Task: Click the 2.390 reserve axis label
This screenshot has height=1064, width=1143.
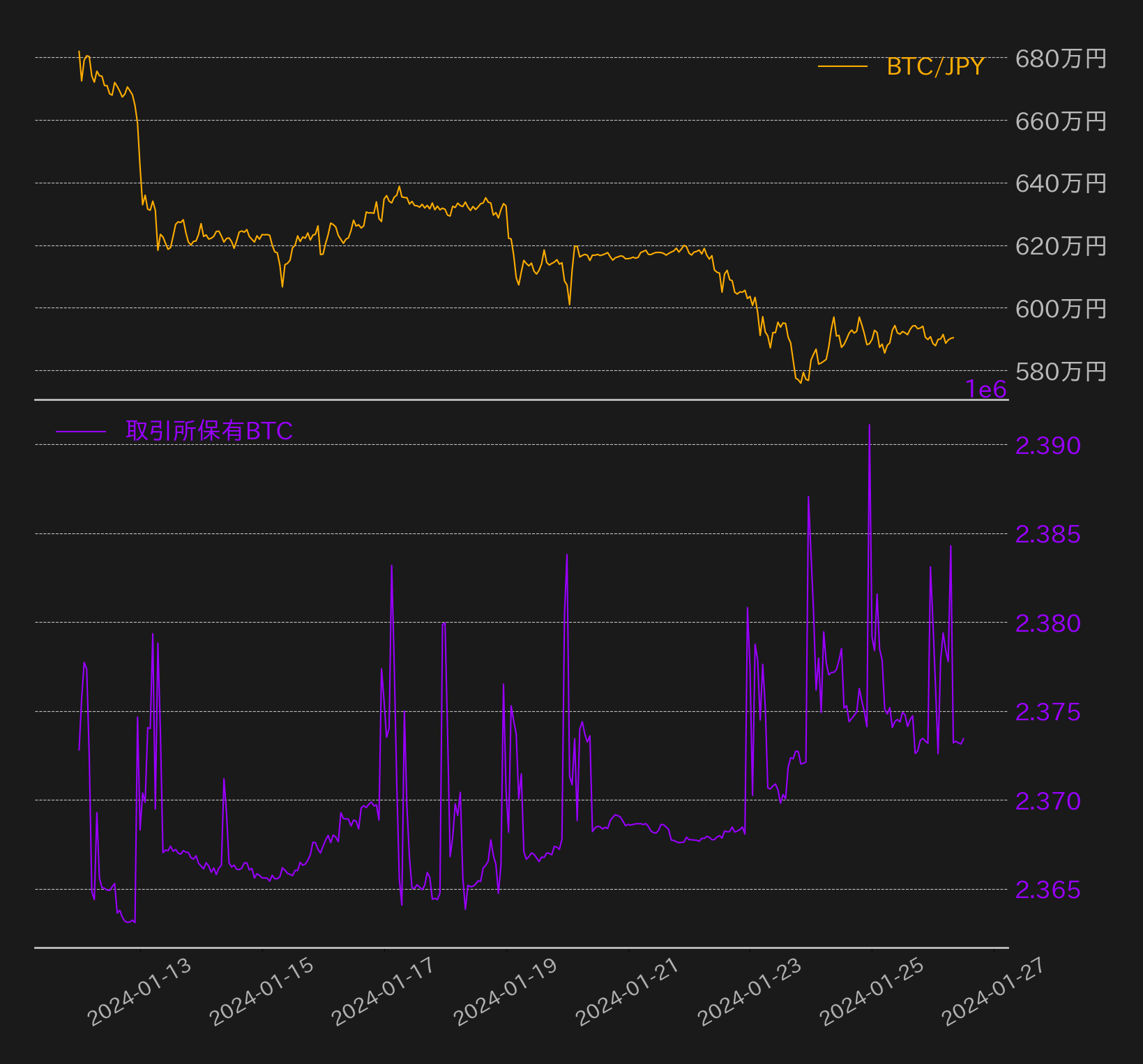Action: [x=1048, y=445]
